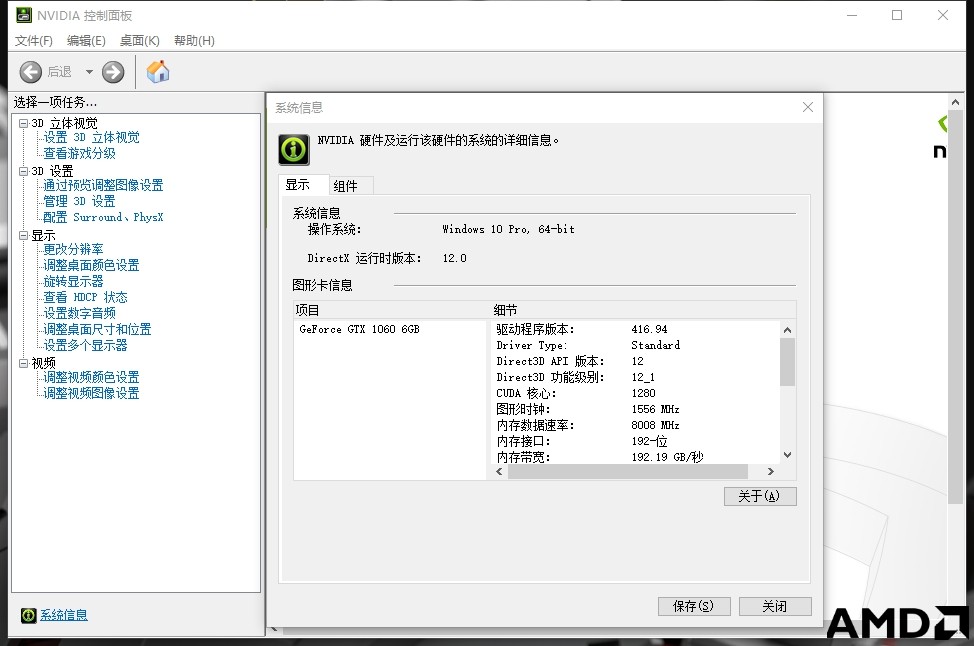Screen dimensions: 974x646
Task: Click the 关闭 button
Action: [775, 606]
